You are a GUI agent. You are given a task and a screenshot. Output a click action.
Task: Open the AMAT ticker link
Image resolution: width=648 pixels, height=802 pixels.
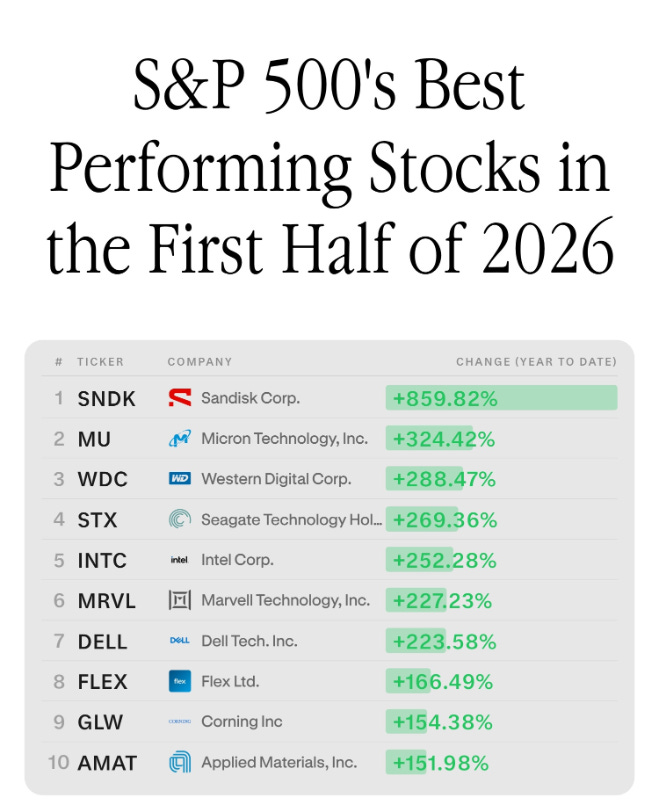click(x=107, y=763)
